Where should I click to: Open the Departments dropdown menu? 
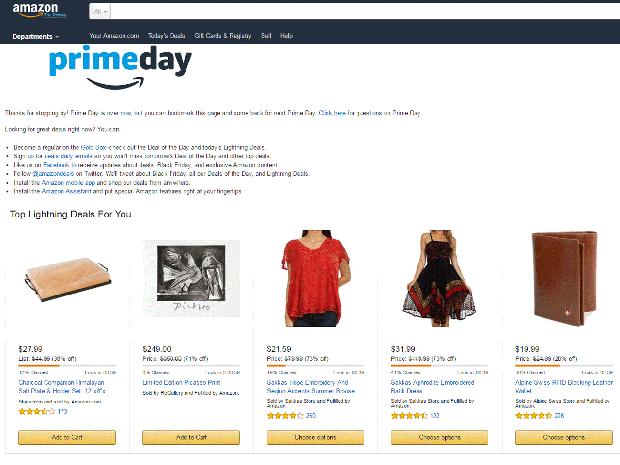click(x=36, y=36)
